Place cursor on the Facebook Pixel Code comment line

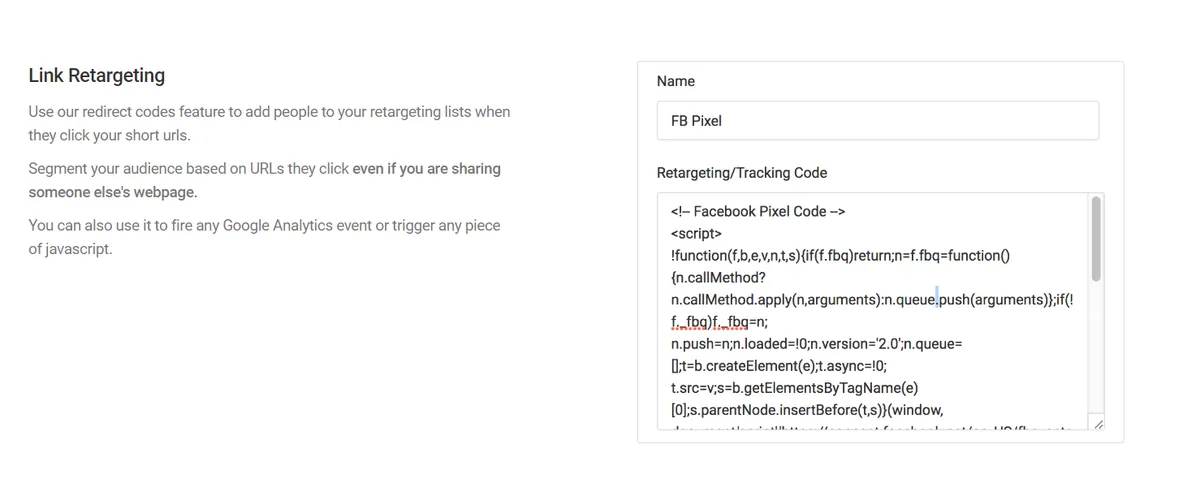pyautogui.click(x=759, y=211)
